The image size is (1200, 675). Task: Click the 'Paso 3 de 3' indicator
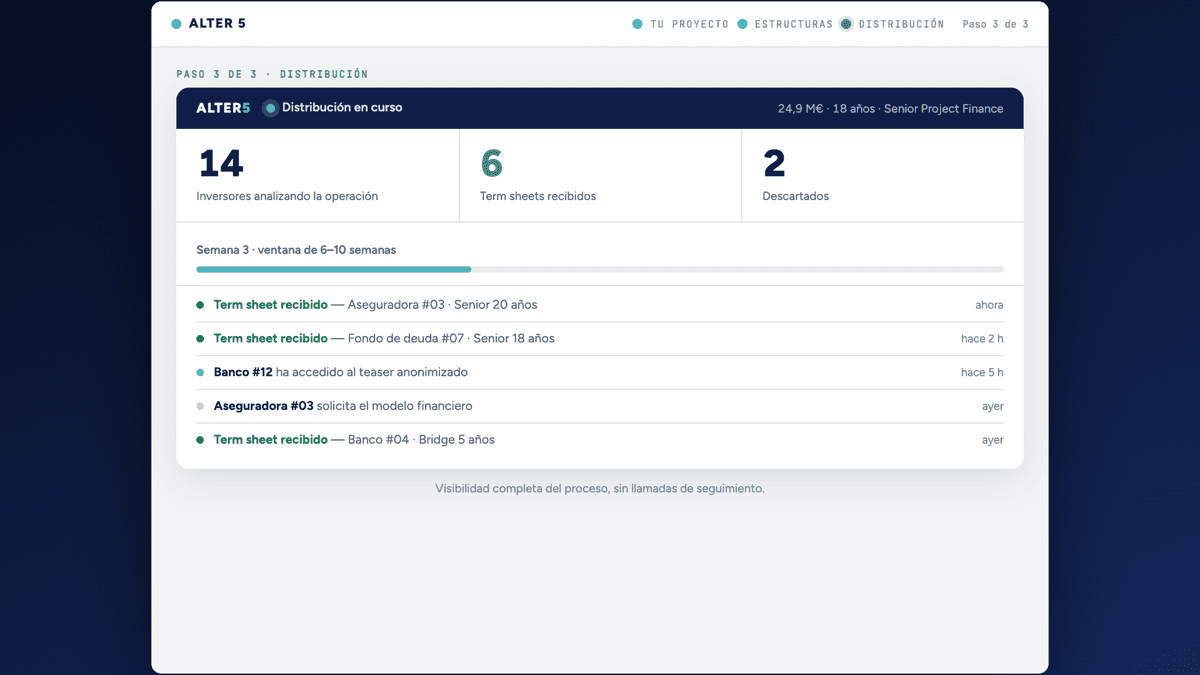pos(995,24)
